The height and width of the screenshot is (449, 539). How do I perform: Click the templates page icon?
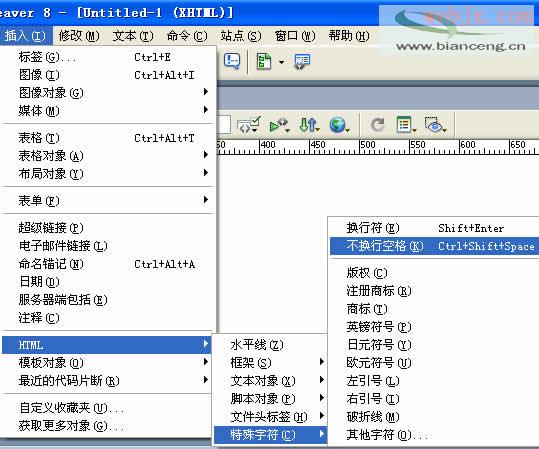(264, 62)
